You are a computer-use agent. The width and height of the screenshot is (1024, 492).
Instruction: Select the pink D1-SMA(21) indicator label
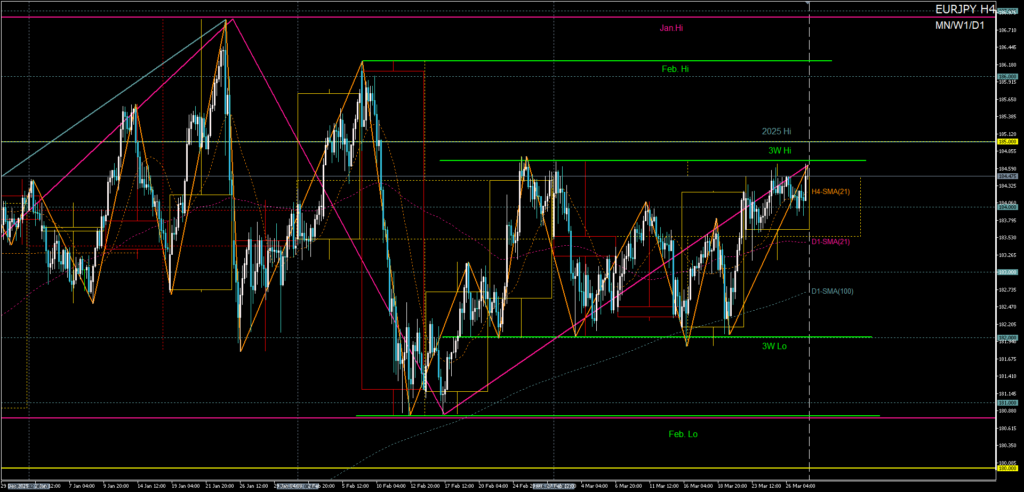pos(829,241)
